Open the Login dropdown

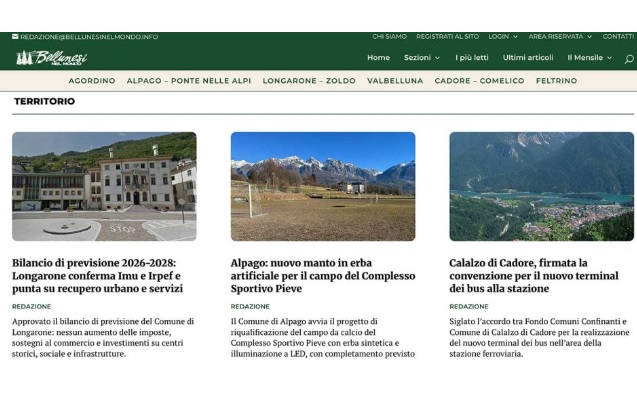(501, 37)
